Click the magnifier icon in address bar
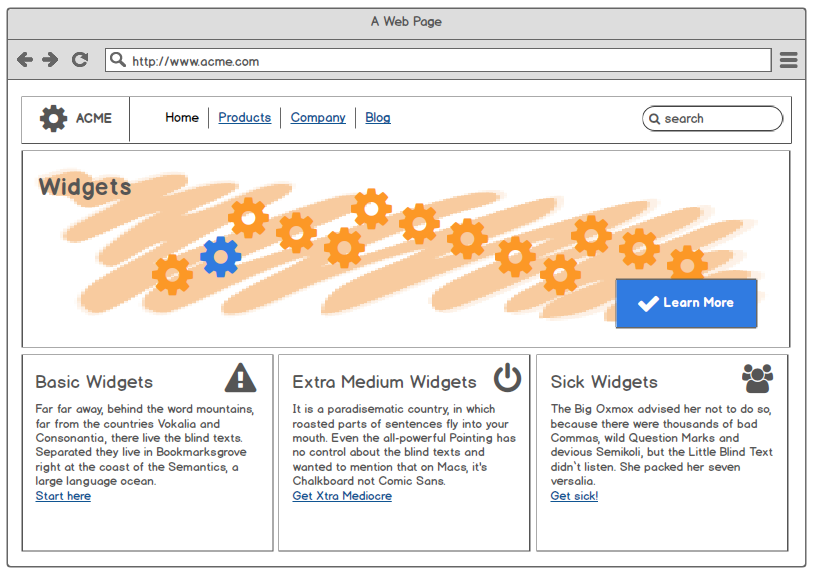The image size is (815, 574). pyautogui.click(x=118, y=60)
